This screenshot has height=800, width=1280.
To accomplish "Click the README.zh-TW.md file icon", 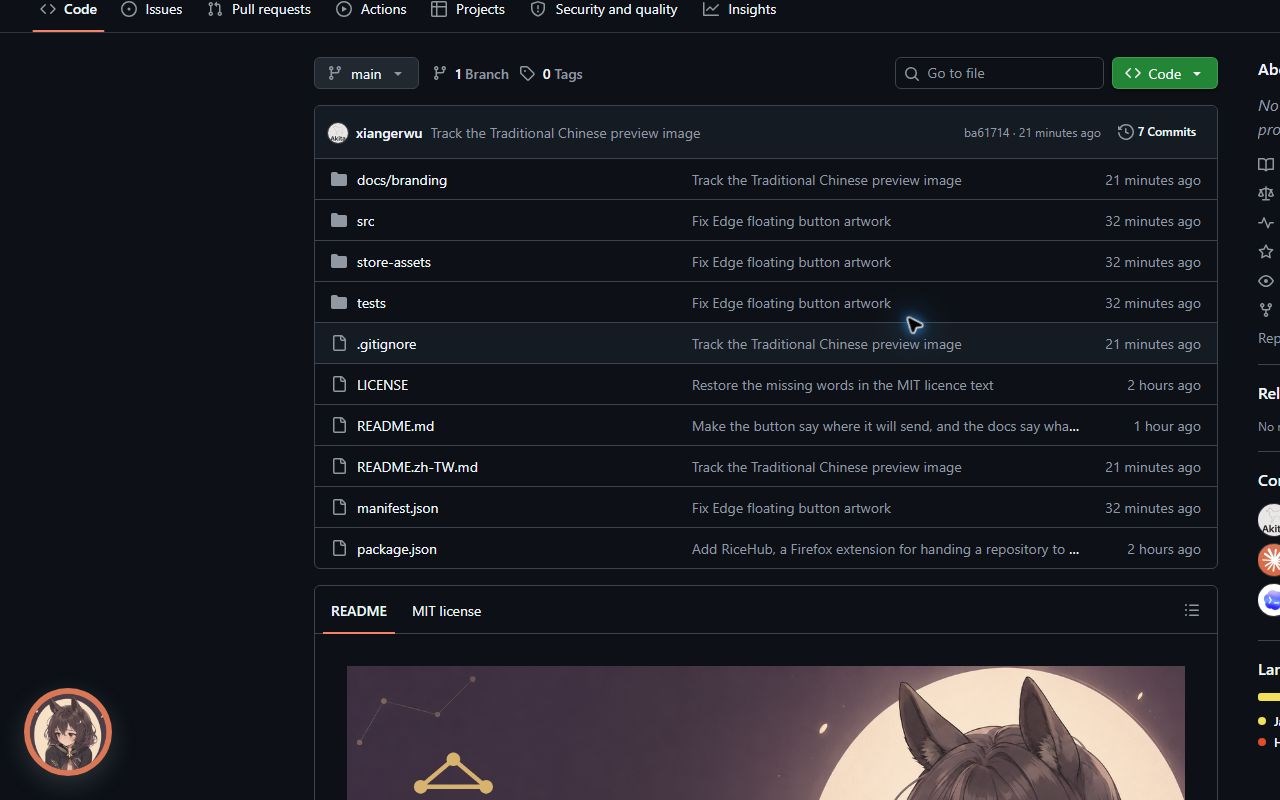I will click(339, 467).
